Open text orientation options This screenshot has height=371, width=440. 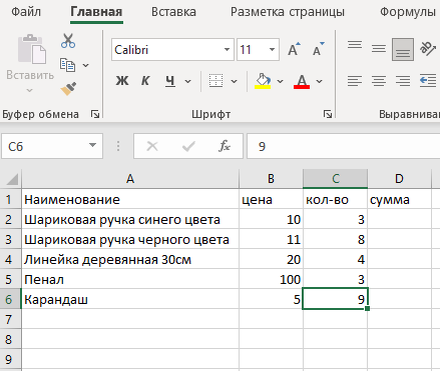428,49
